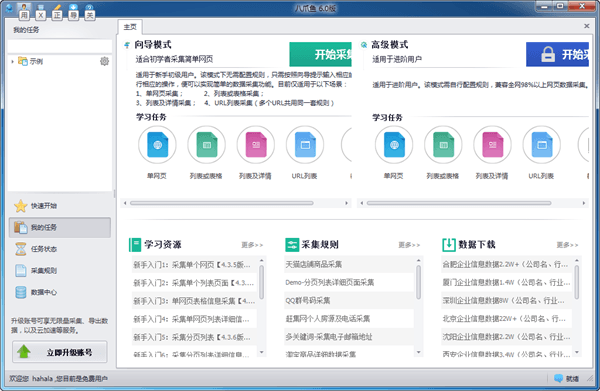Viewport: 600px width, 391px height.
Task: Open 列表及详情 icon under 高级模式
Action: (492, 145)
